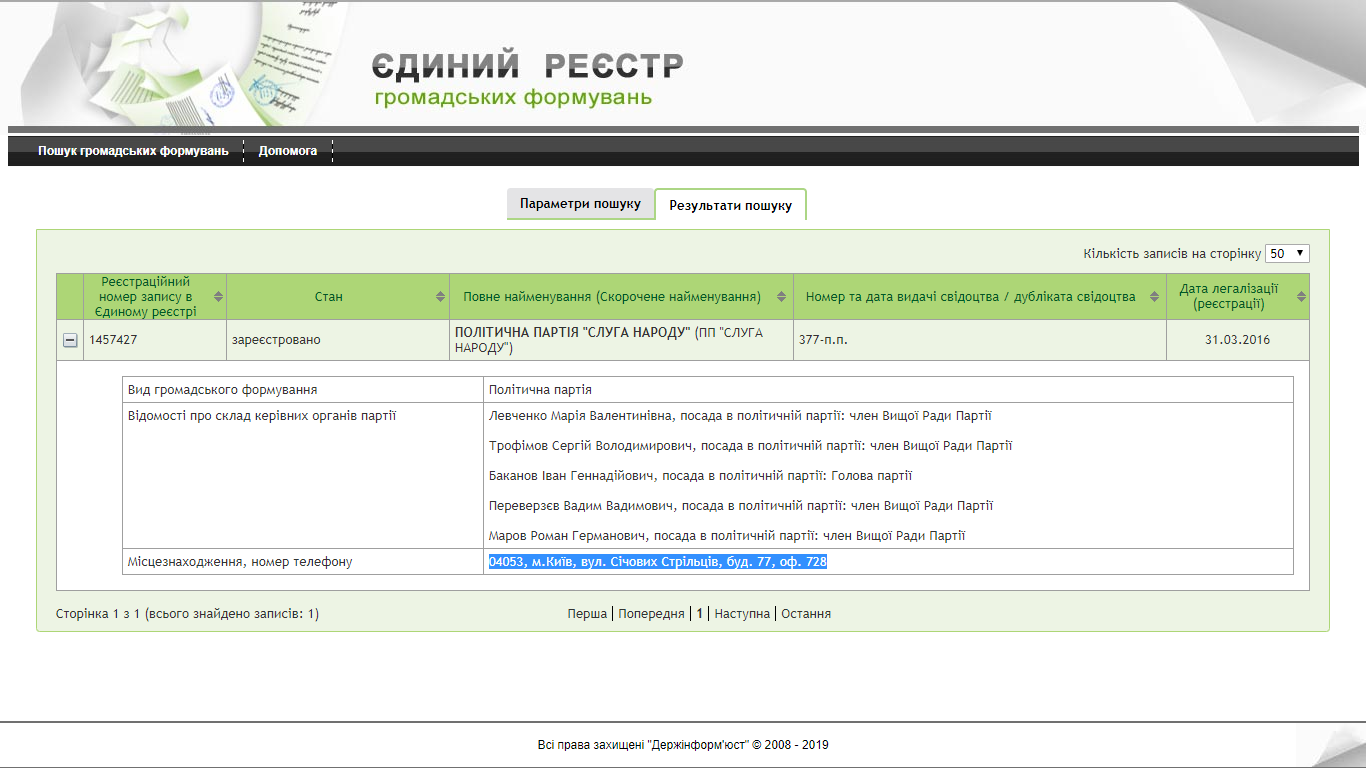The image size is (1366, 768).
Task: Click the Місцезнаходження, номер телефону label
Action: (240, 562)
